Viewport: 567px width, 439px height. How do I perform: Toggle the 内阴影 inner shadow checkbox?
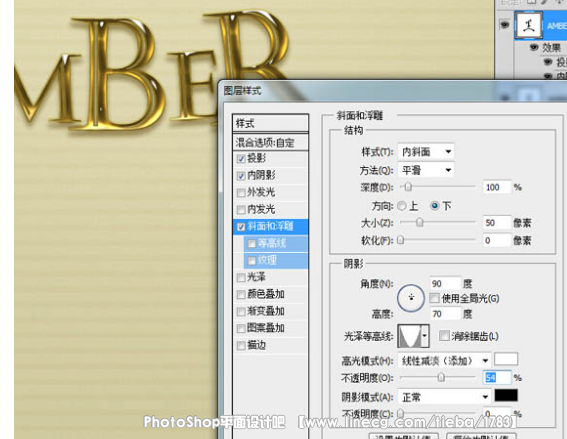coord(241,176)
